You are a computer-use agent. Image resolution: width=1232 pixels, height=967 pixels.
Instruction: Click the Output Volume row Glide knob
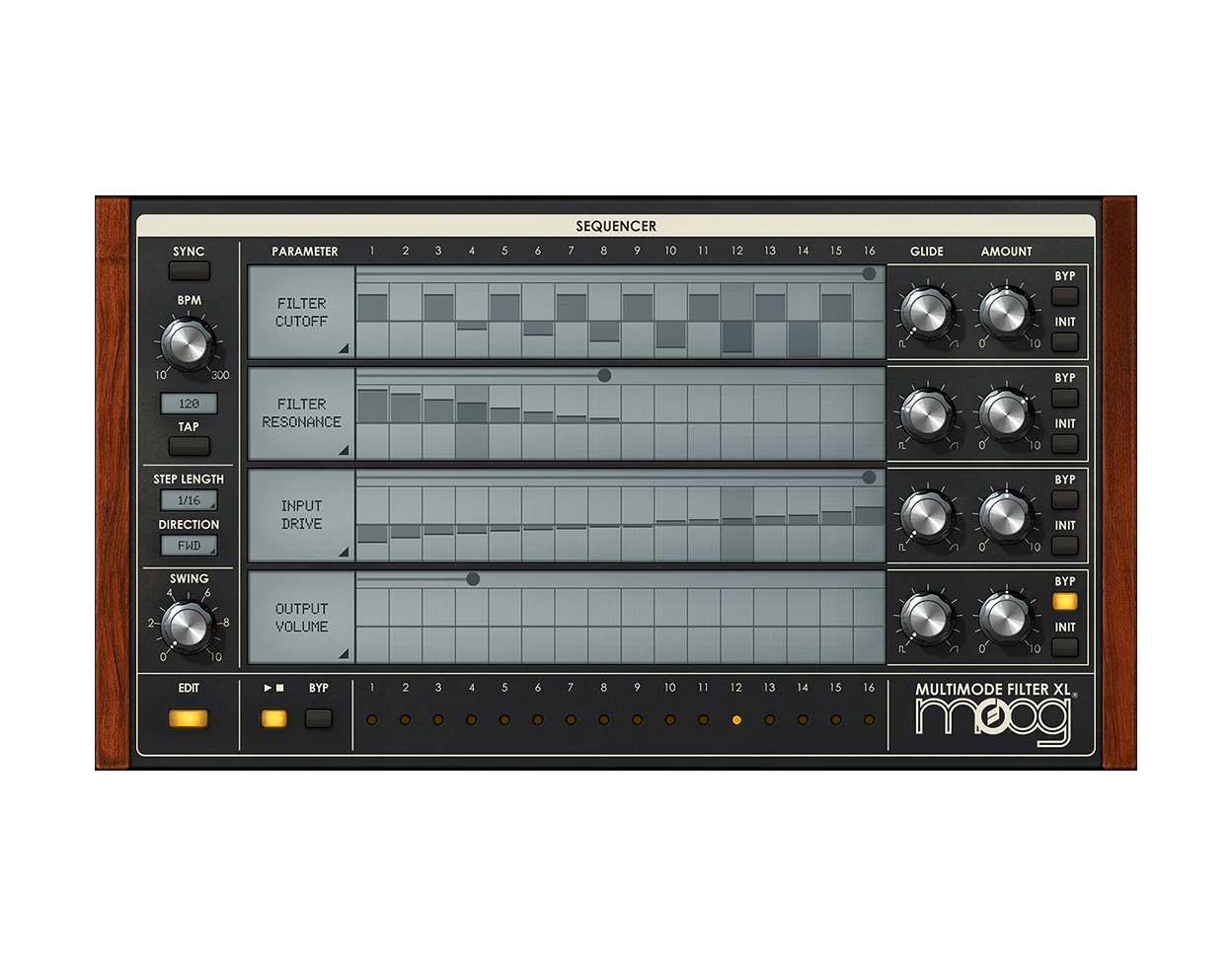pos(927,618)
